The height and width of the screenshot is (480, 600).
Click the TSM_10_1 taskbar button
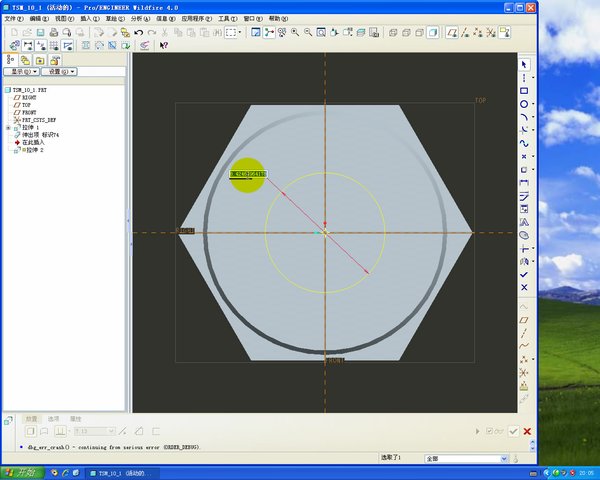point(123,472)
